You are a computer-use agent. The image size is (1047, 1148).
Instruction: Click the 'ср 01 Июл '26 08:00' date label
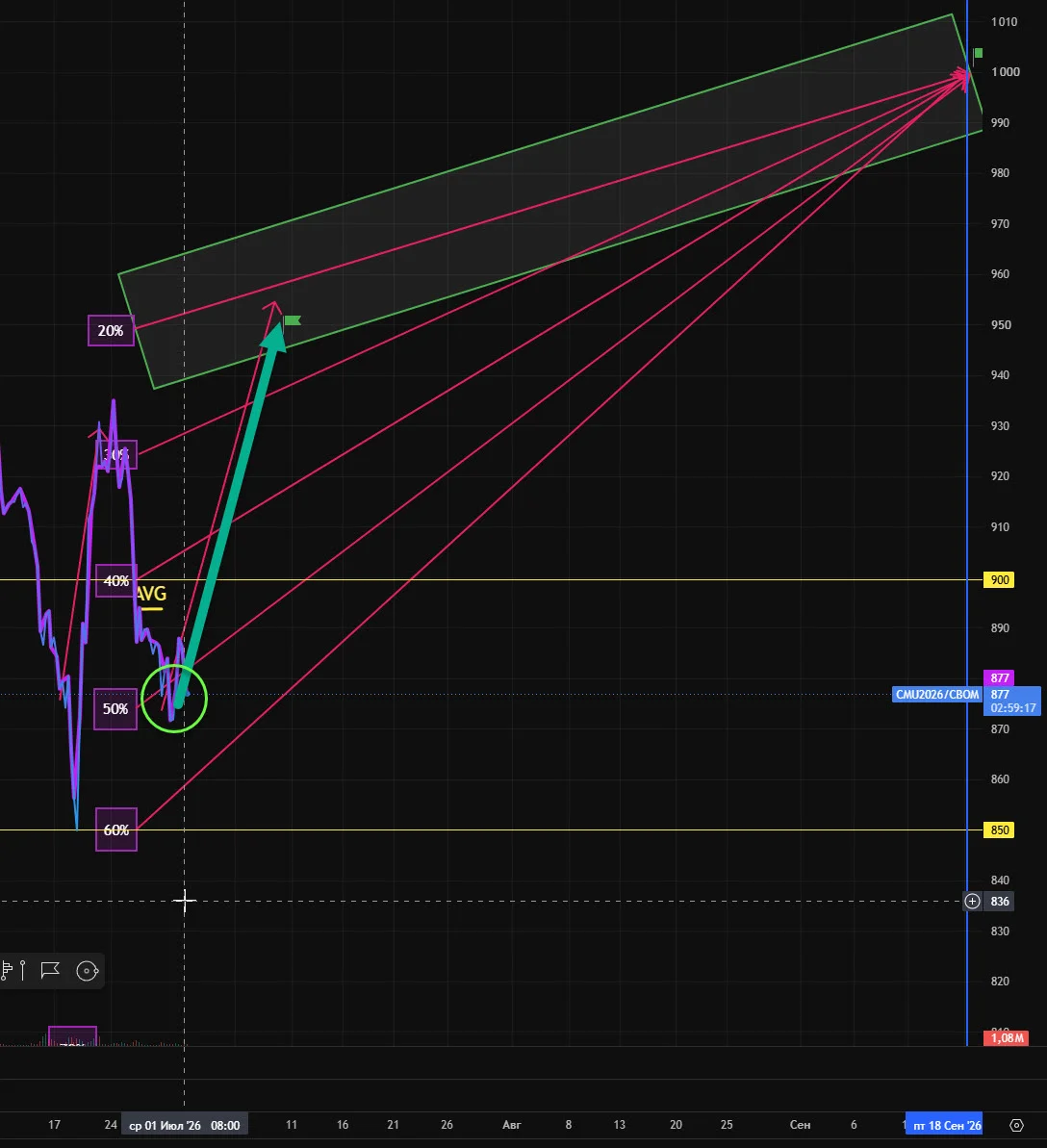(x=185, y=1125)
